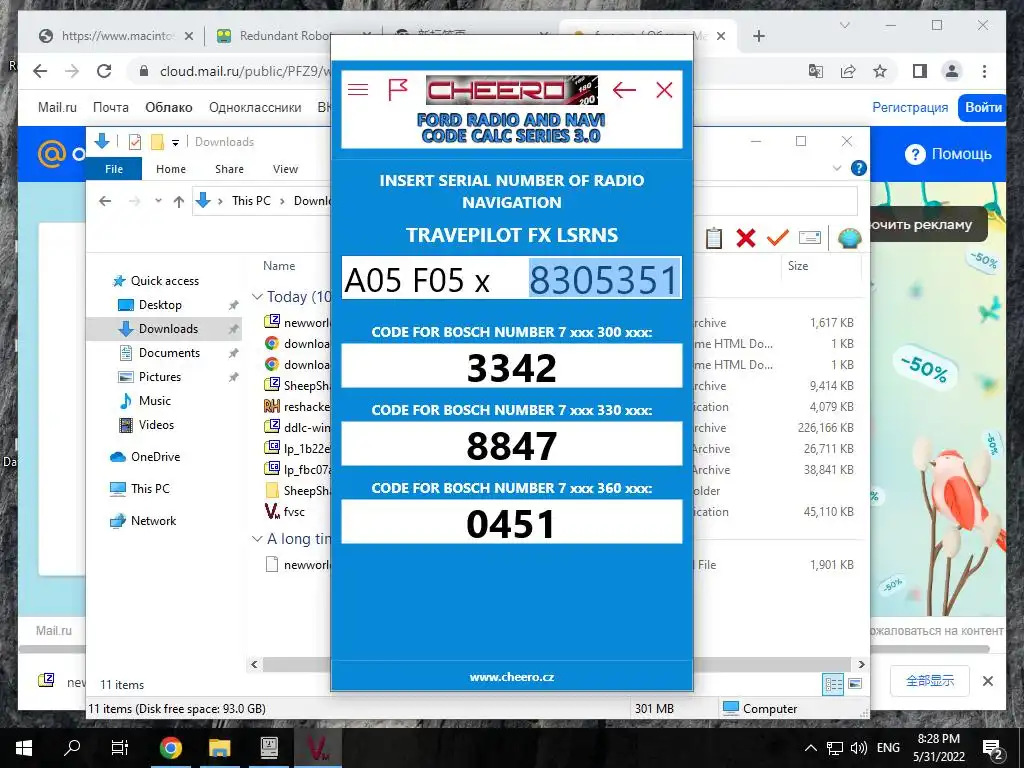Switch Explorer to details view

coord(833,684)
